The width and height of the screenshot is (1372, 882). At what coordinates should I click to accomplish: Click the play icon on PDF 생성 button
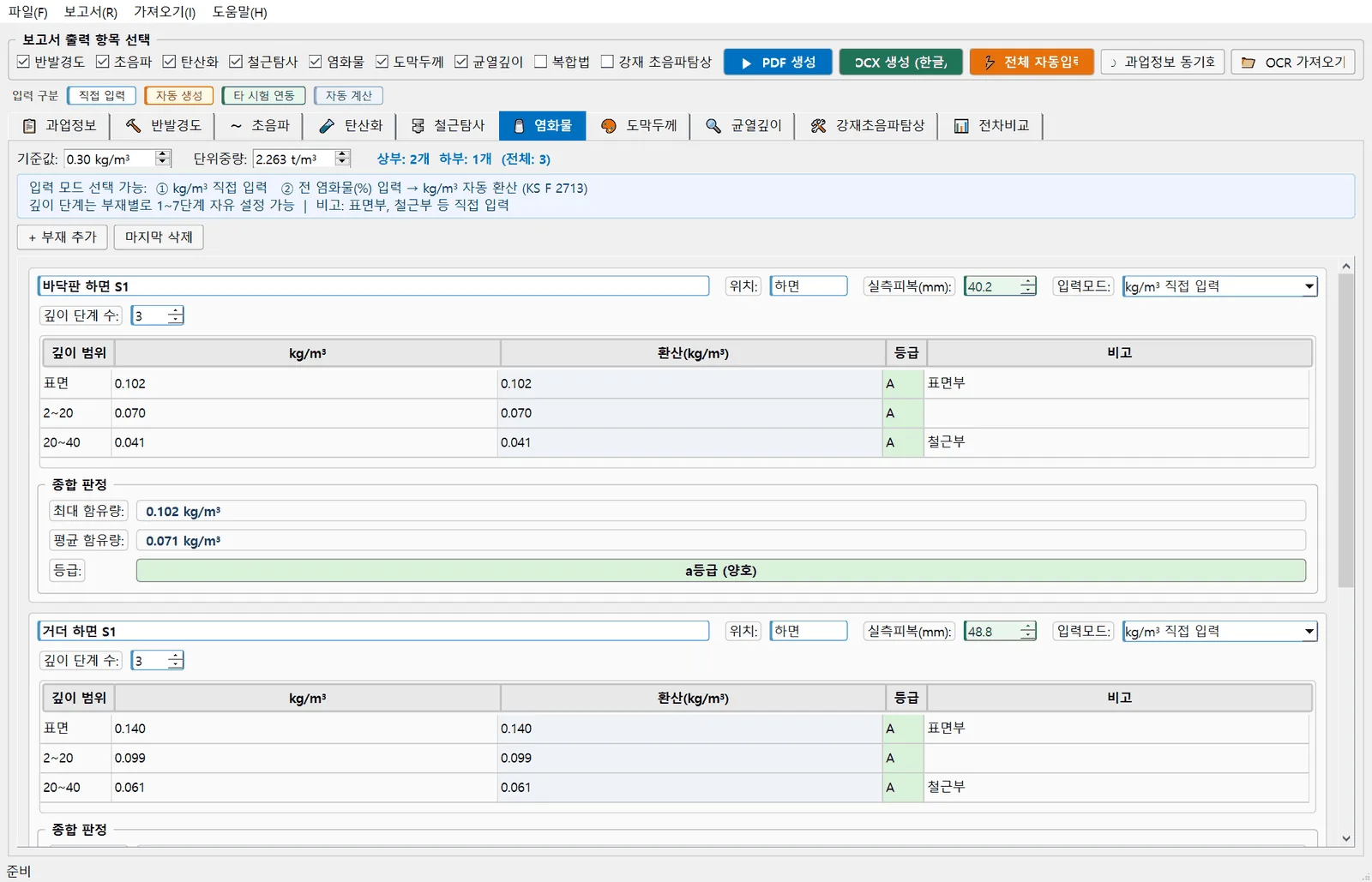tap(746, 63)
